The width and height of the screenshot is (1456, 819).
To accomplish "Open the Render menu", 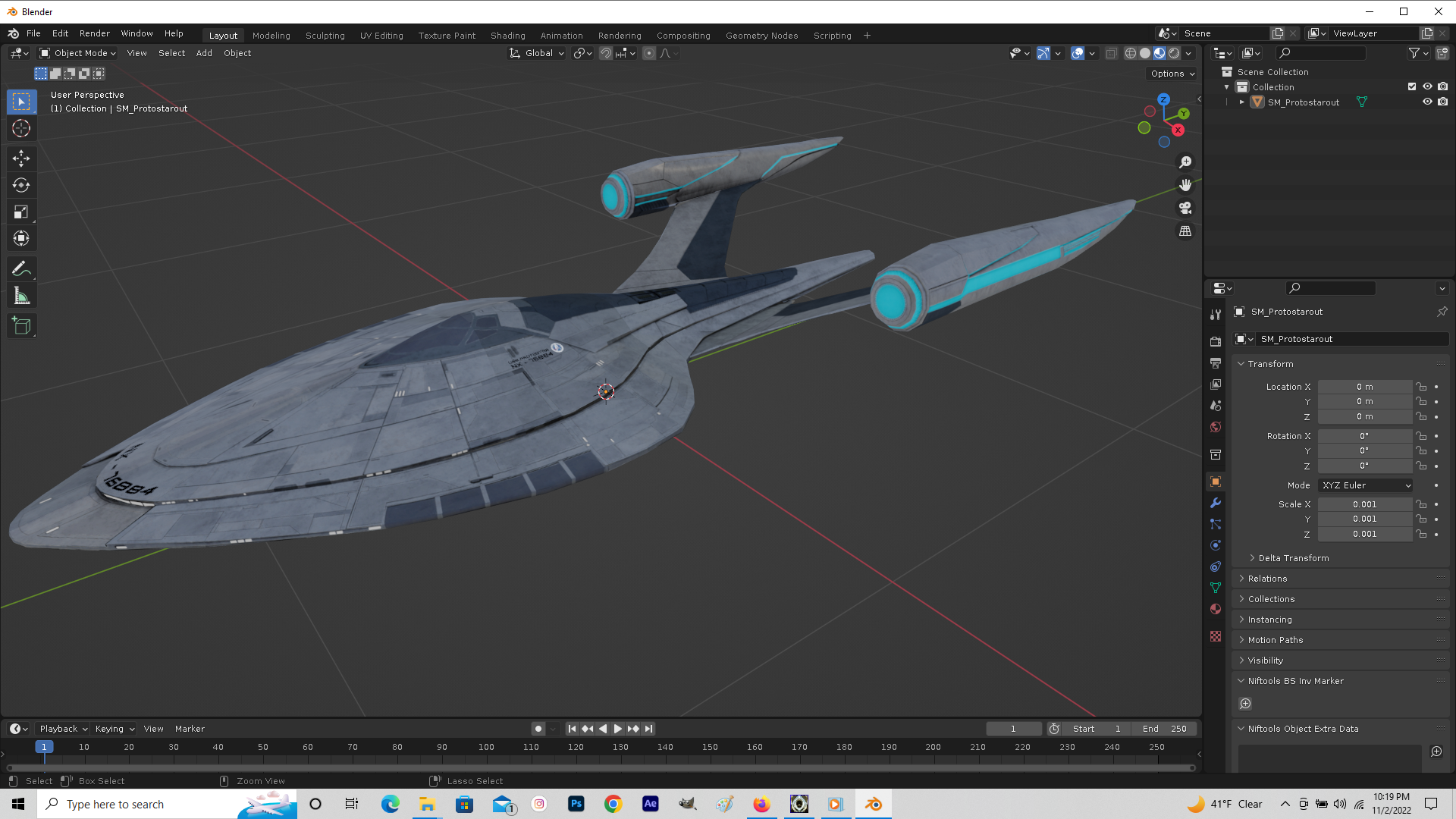I will coord(94,33).
